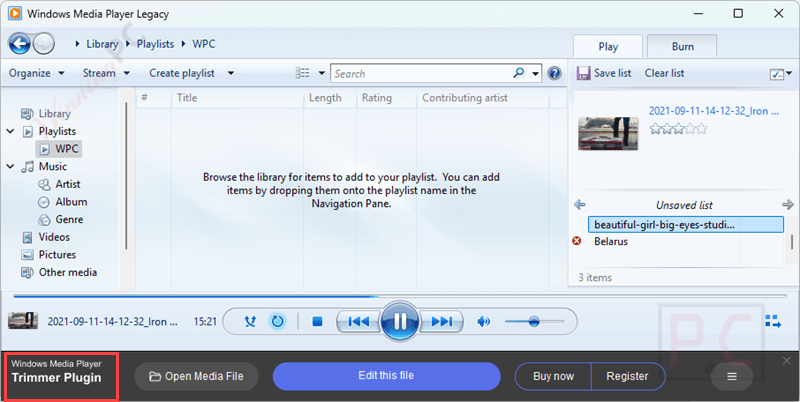The width and height of the screenshot is (800, 402).
Task: Click the Edit this file button
Action: pyautogui.click(x=386, y=376)
